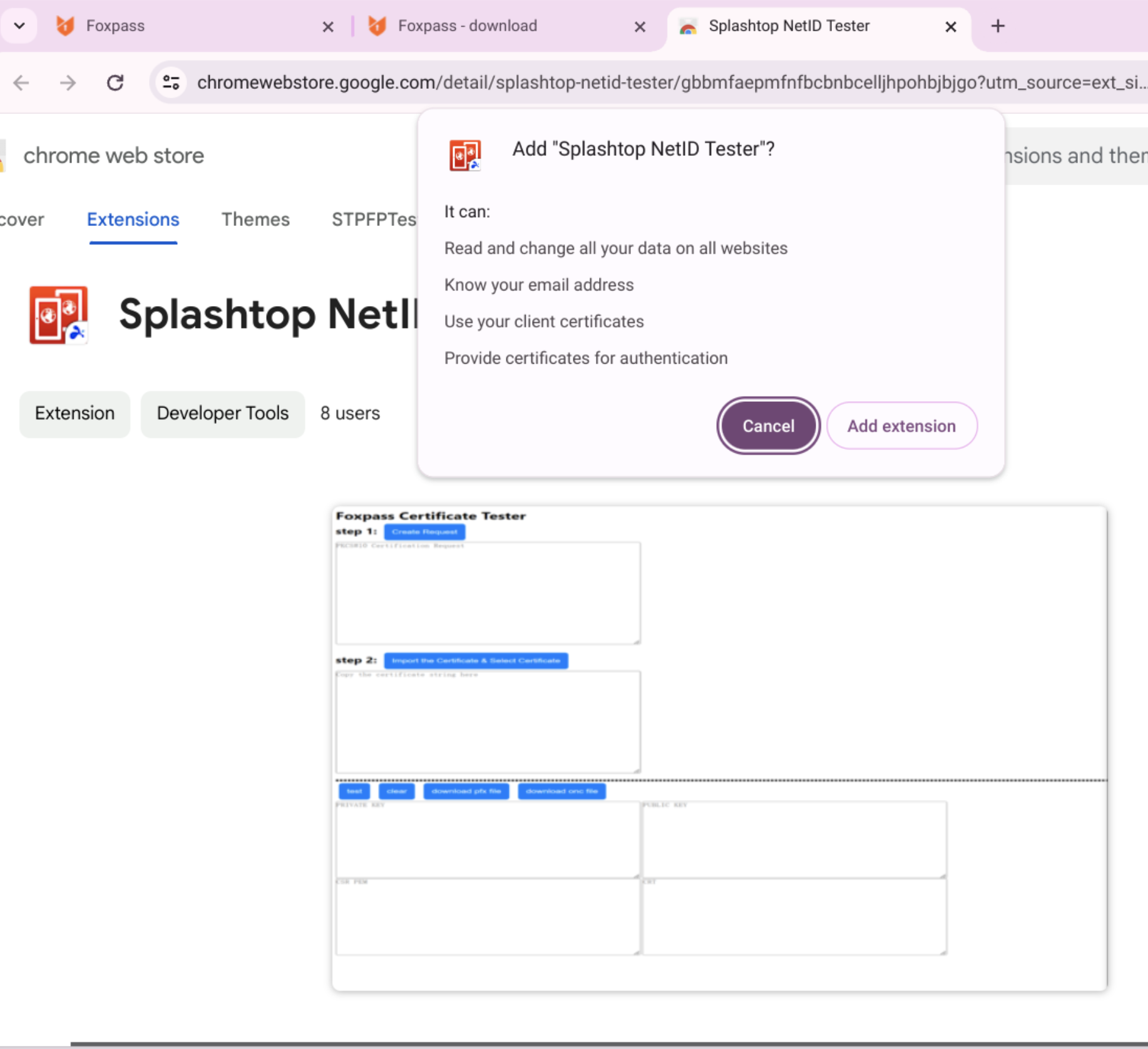Reload the current page

coord(115,83)
